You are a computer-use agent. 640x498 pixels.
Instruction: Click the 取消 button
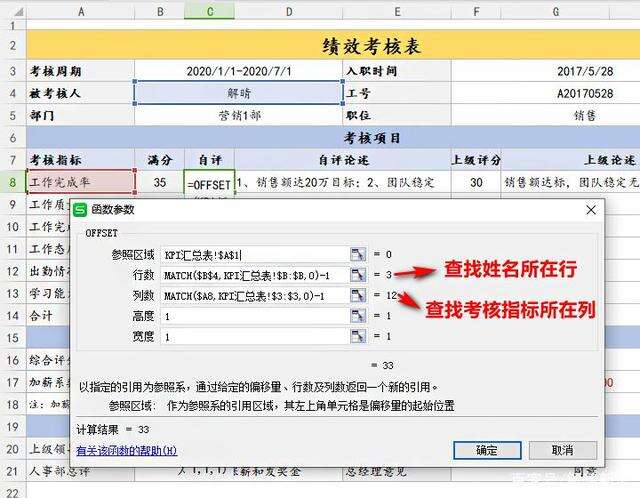point(563,450)
